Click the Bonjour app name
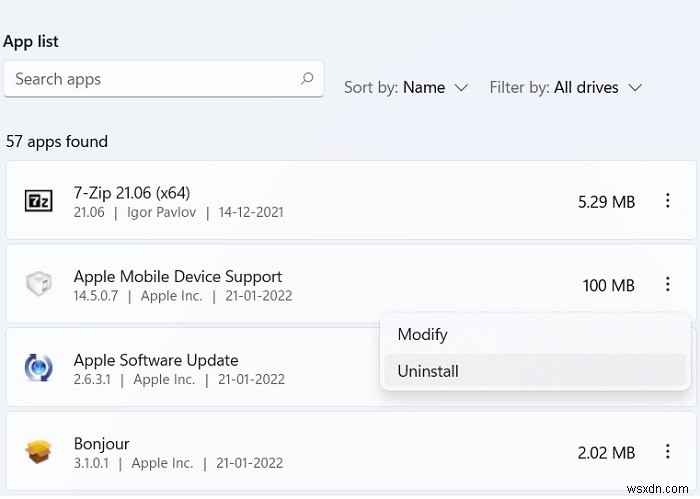 (x=102, y=444)
